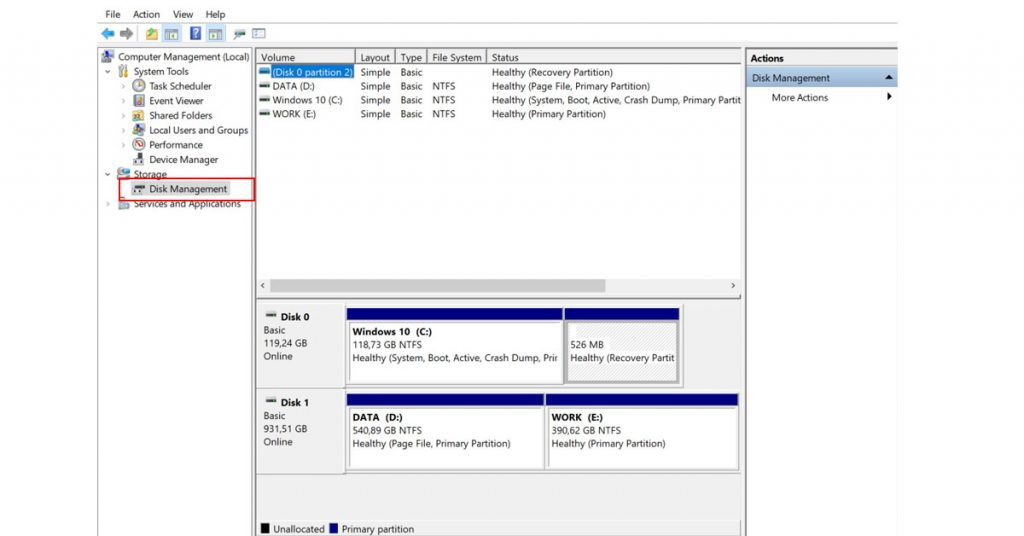Select the Task Scheduler tree label
Viewport: 1024px width, 536px height.
[180, 86]
